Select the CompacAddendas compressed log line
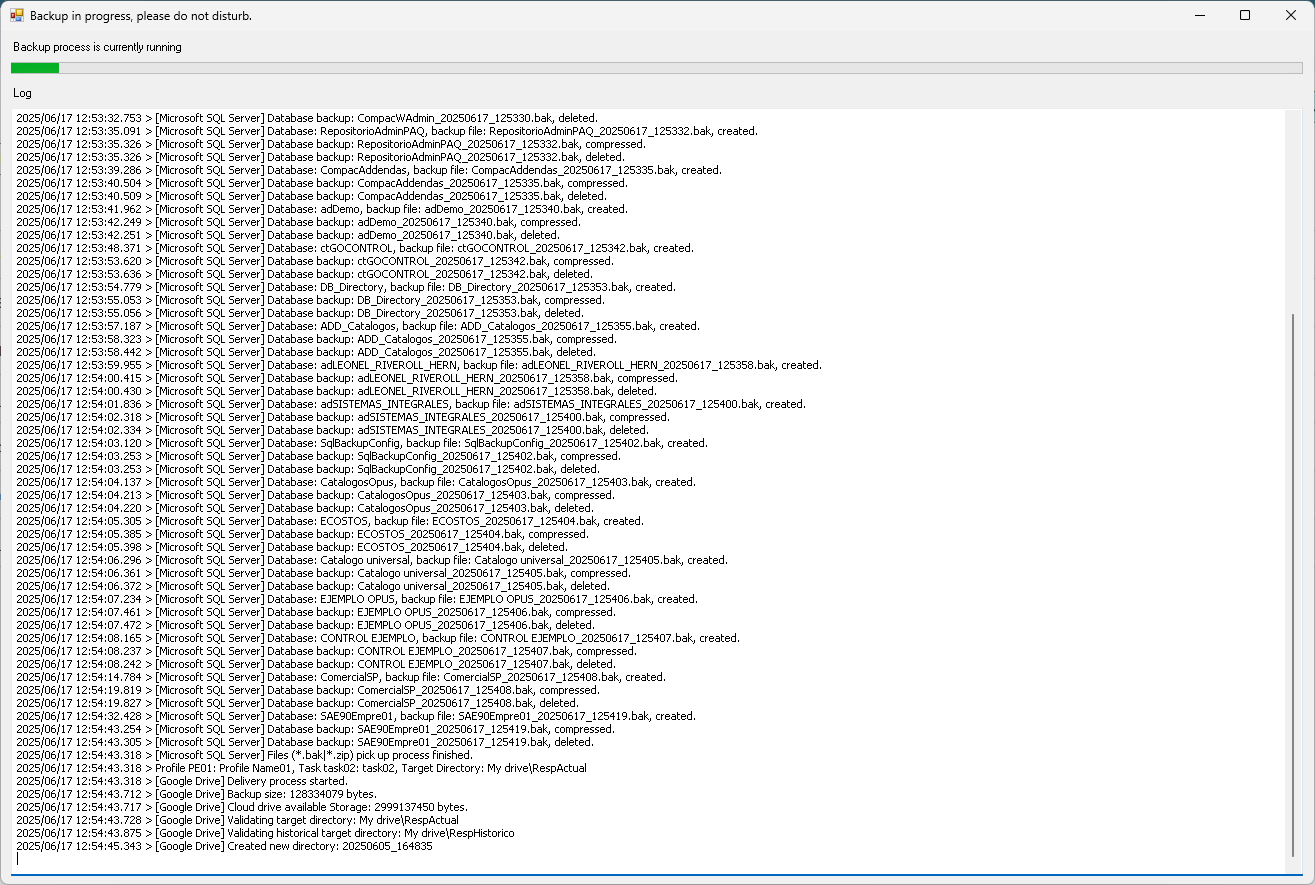Screen dimensions: 1315x885 point(322,183)
